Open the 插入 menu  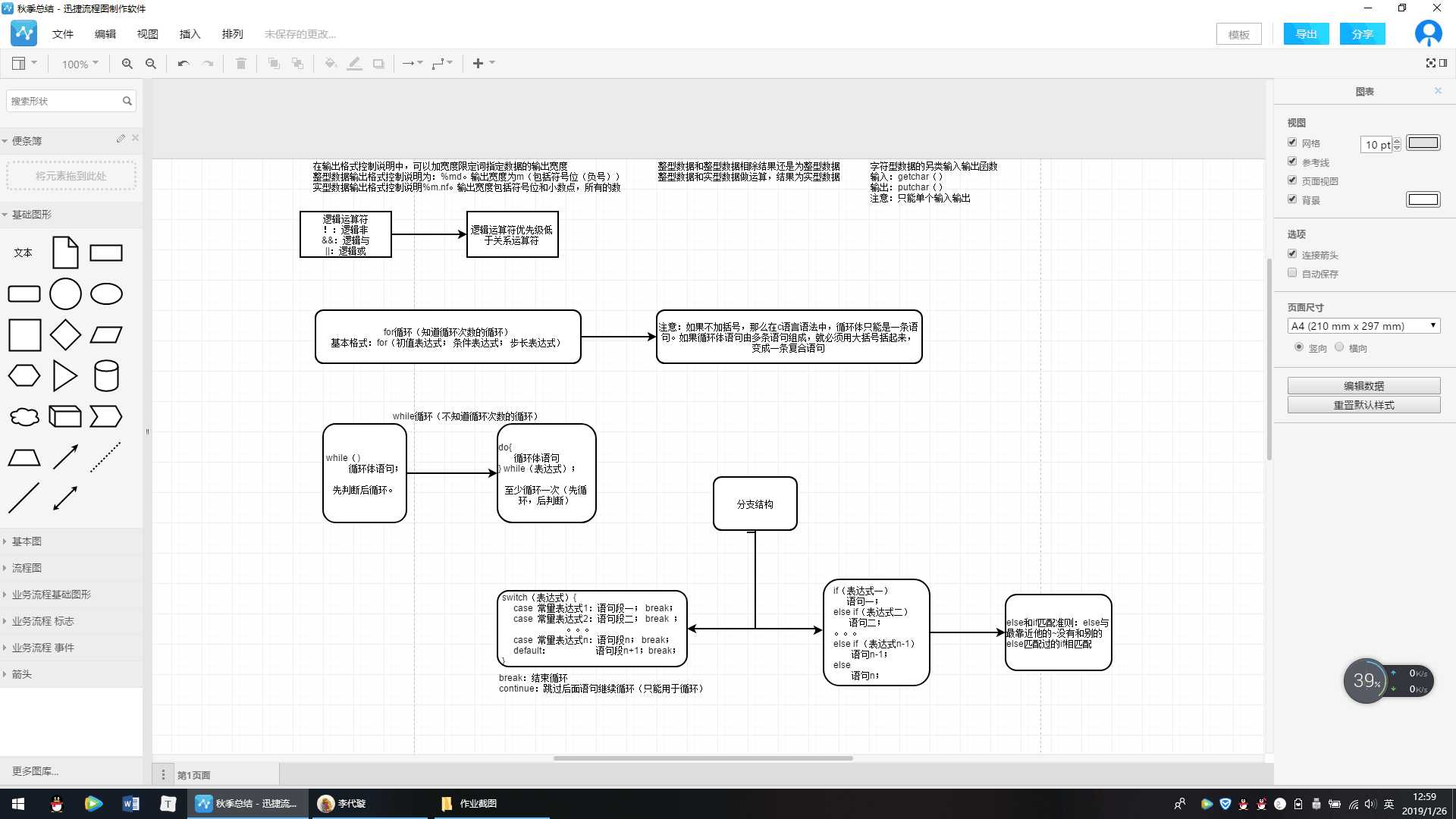(x=190, y=34)
